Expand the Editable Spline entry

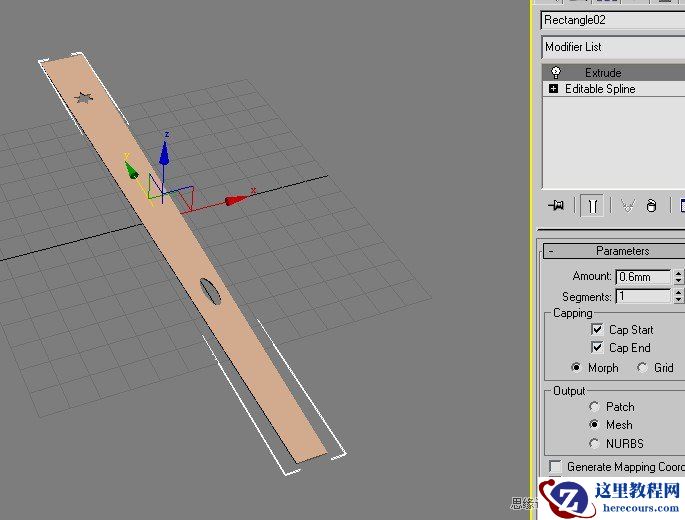point(553,89)
